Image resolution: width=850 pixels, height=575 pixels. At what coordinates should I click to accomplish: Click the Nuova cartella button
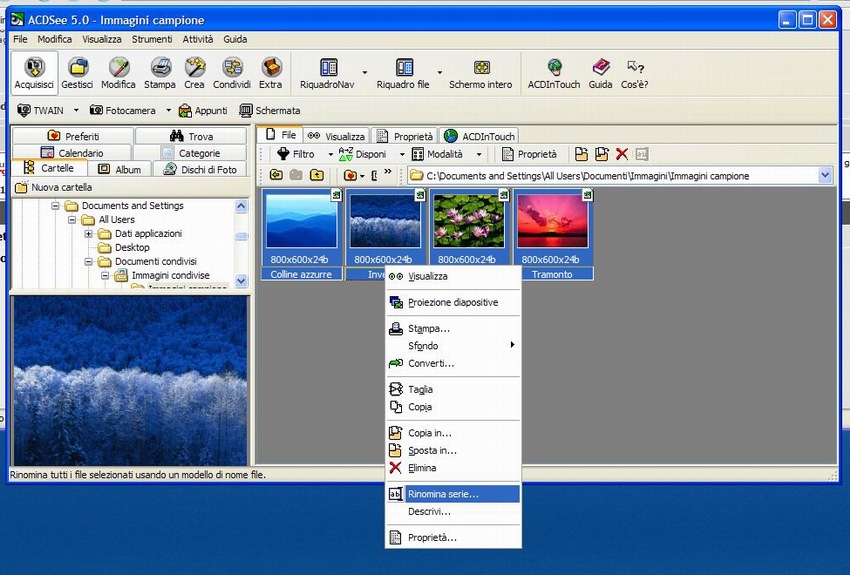pyautogui.click(x=54, y=188)
